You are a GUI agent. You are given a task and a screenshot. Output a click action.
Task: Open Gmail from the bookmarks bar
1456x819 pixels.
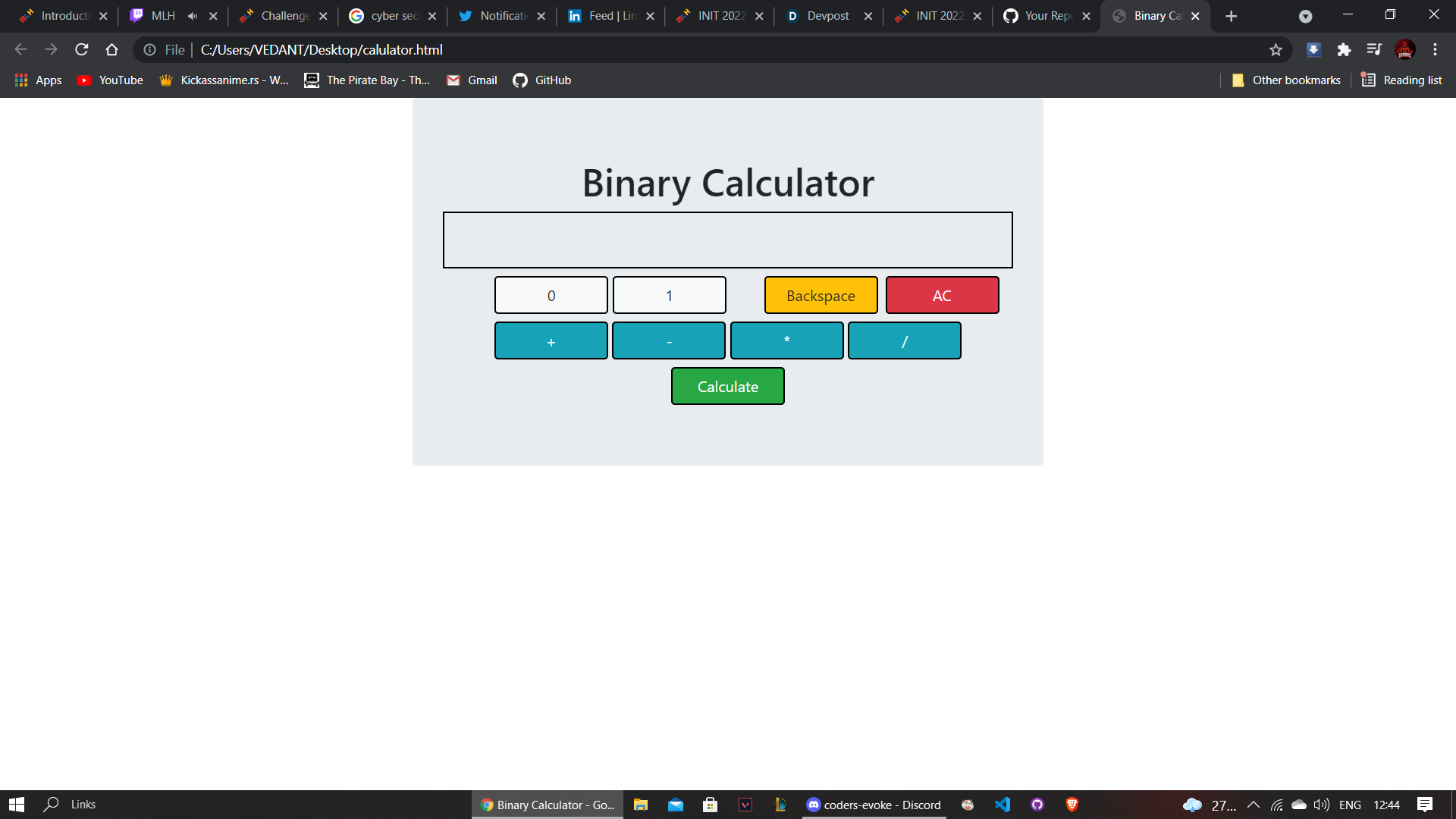coord(471,80)
